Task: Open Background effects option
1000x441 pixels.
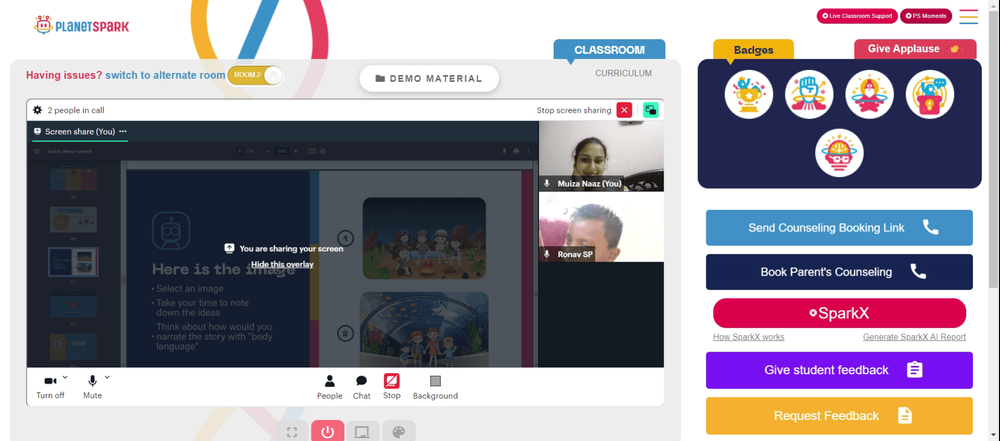Action: (435, 387)
